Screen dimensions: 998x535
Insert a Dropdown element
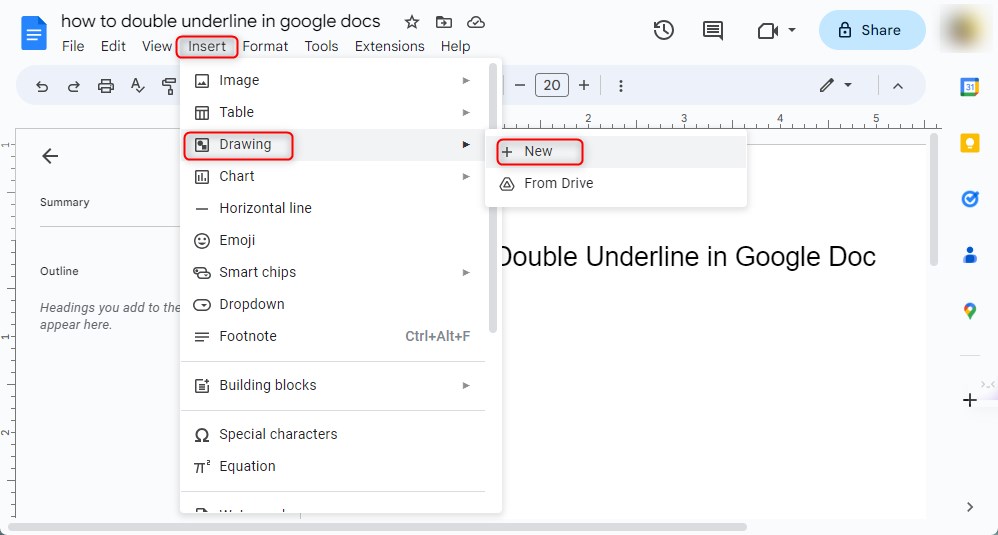coord(333,305)
